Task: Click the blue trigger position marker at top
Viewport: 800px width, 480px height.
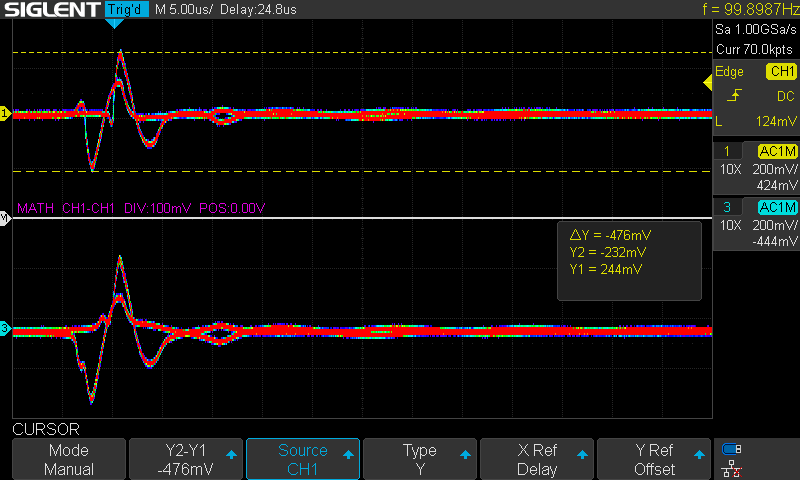Action: coord(114,23)
